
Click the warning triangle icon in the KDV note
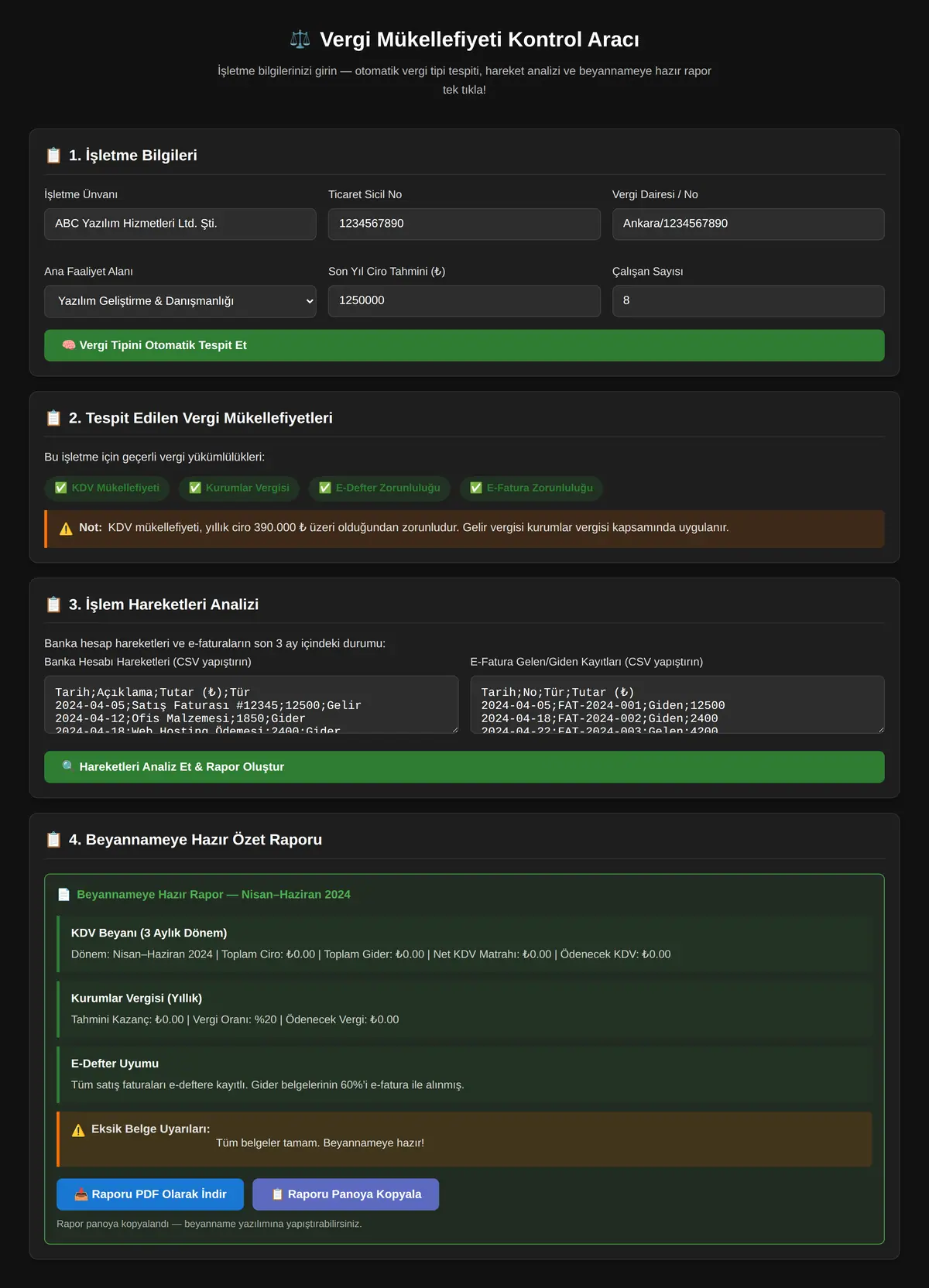point(66,529)
